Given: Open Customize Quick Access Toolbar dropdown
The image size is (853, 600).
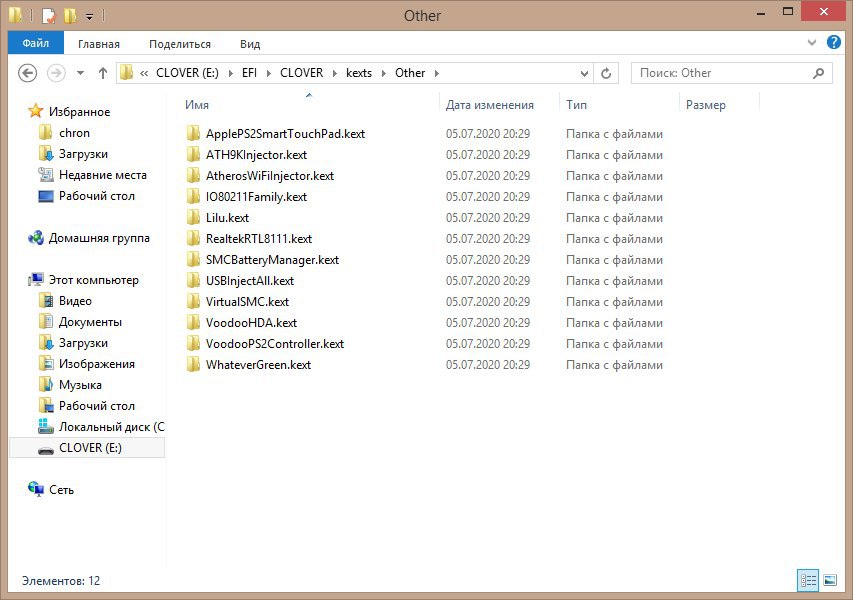Looking at the screenshot, I should coord(89,17).
